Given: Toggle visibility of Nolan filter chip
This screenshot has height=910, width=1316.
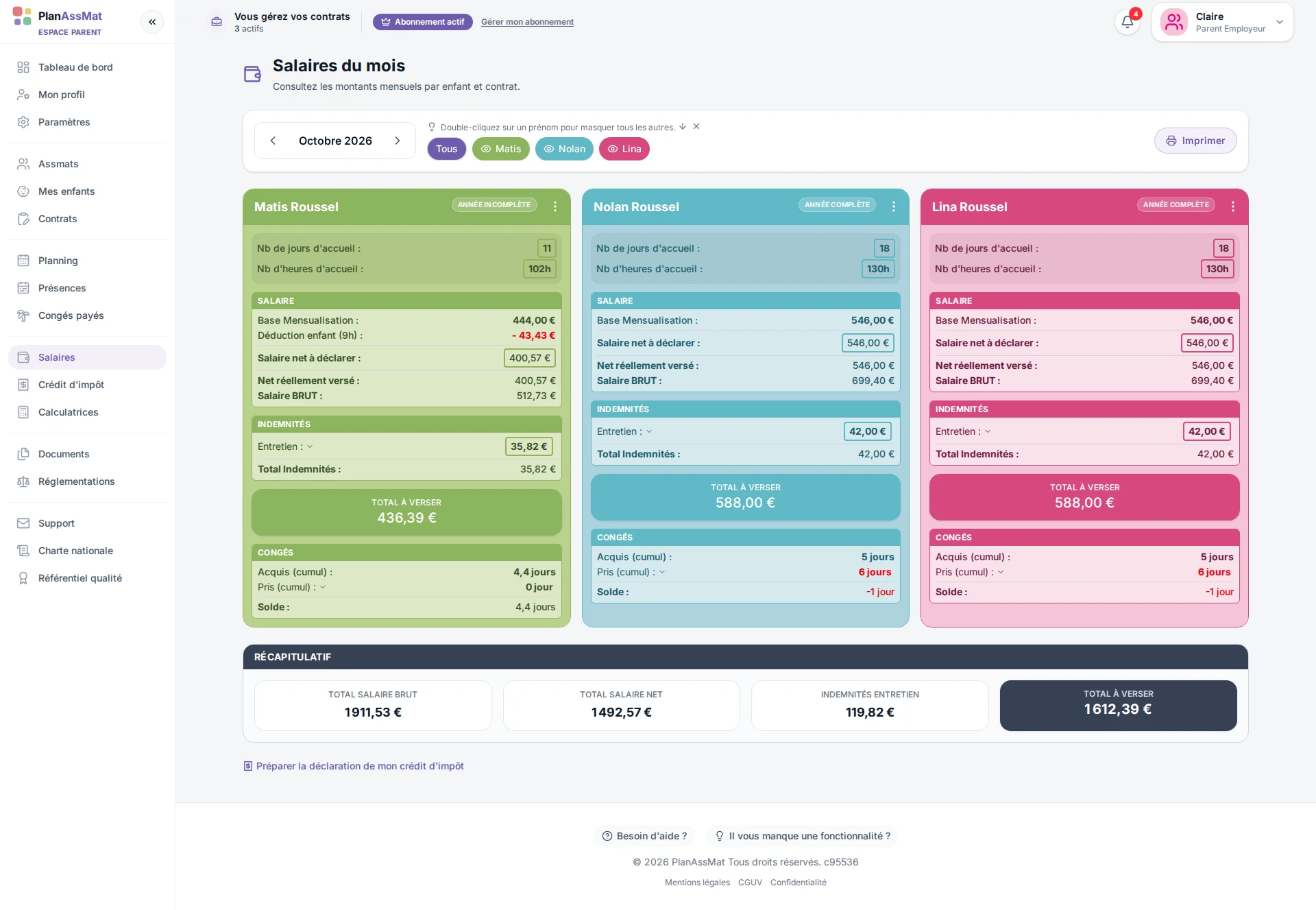Looking at the screenshot, I should tap(564, 149).
